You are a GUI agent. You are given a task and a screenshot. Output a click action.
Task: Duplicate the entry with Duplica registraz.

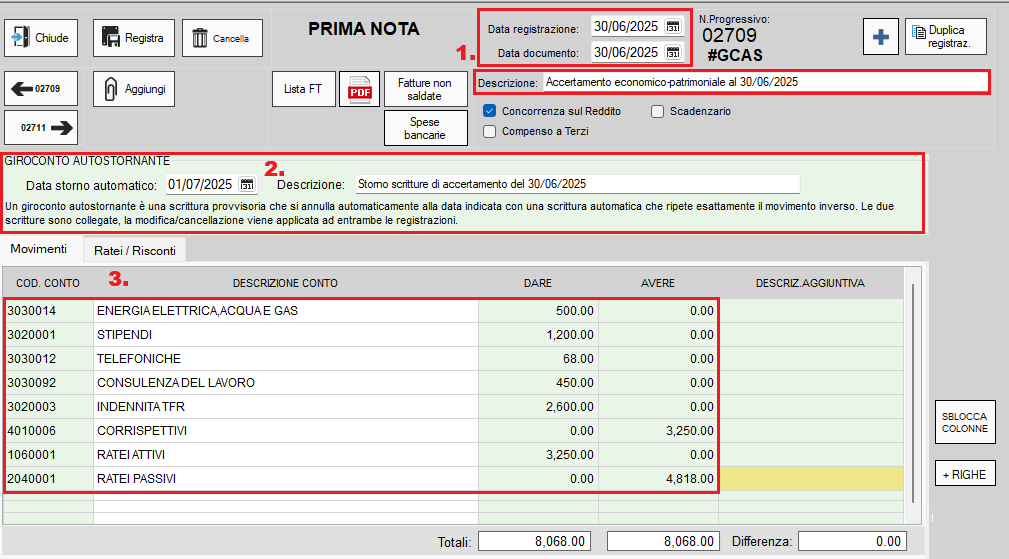click(x=945, y=37)
